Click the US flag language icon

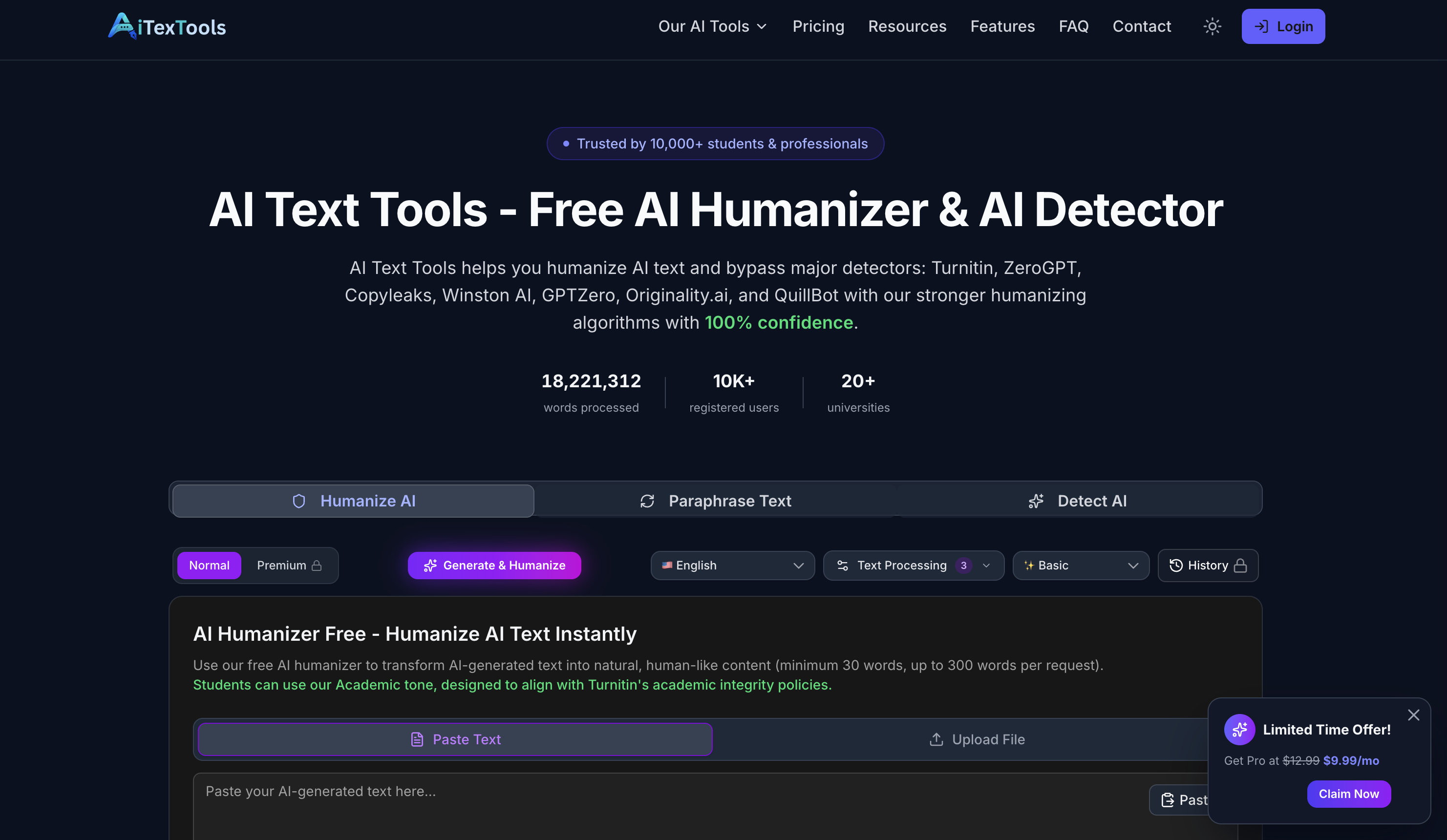pyautogui.click(x=667, y=565)
